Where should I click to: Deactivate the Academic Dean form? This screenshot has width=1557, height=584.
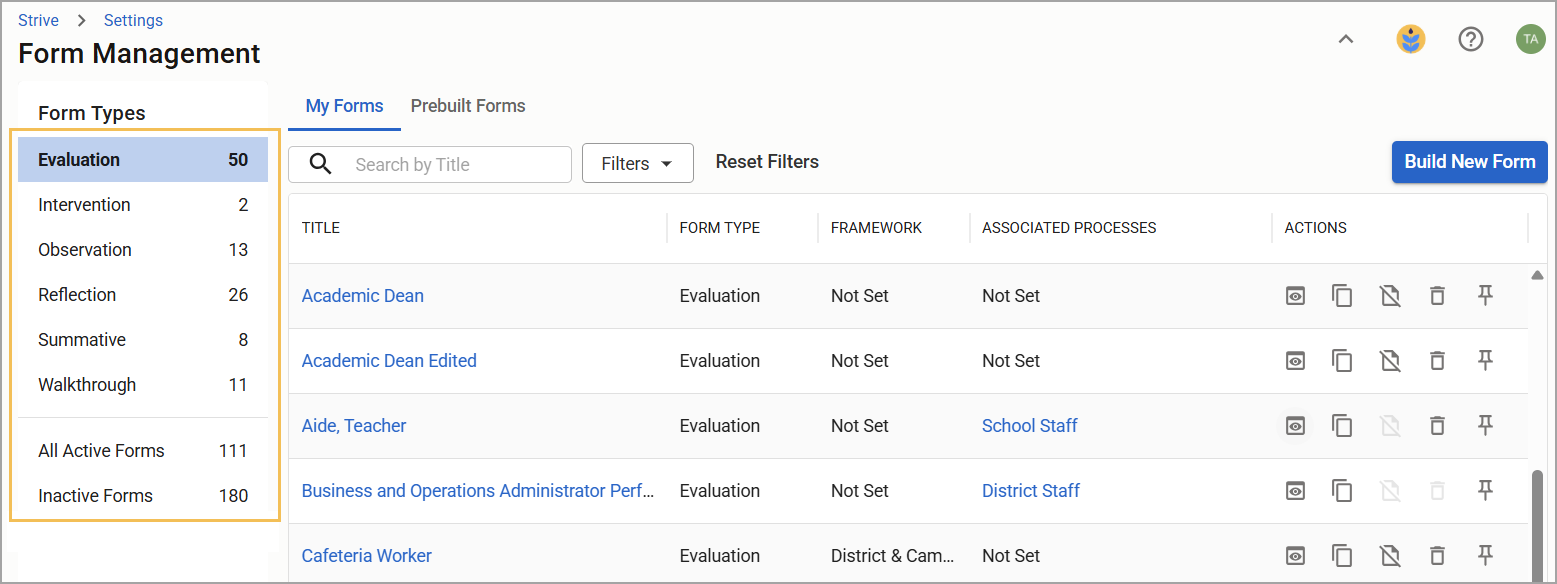coord(1389,296)
